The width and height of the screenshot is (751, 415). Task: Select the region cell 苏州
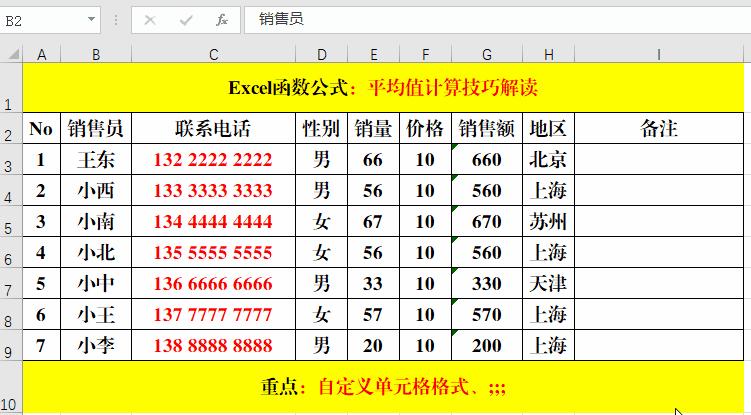click(x=548, y=221)
